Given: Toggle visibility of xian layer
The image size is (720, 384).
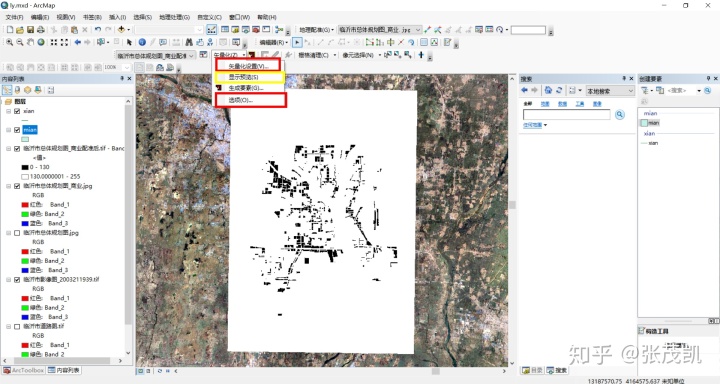Looking at the screenshot, I should (17, 111).
